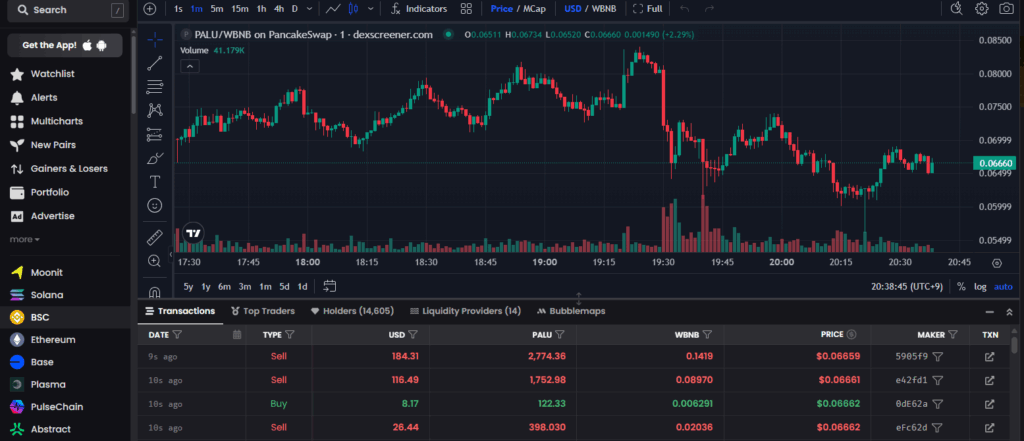The height and width of the screenshot is (441, 1024).
Task: Expand the more menu in sidebar
Action: (25, 239)
